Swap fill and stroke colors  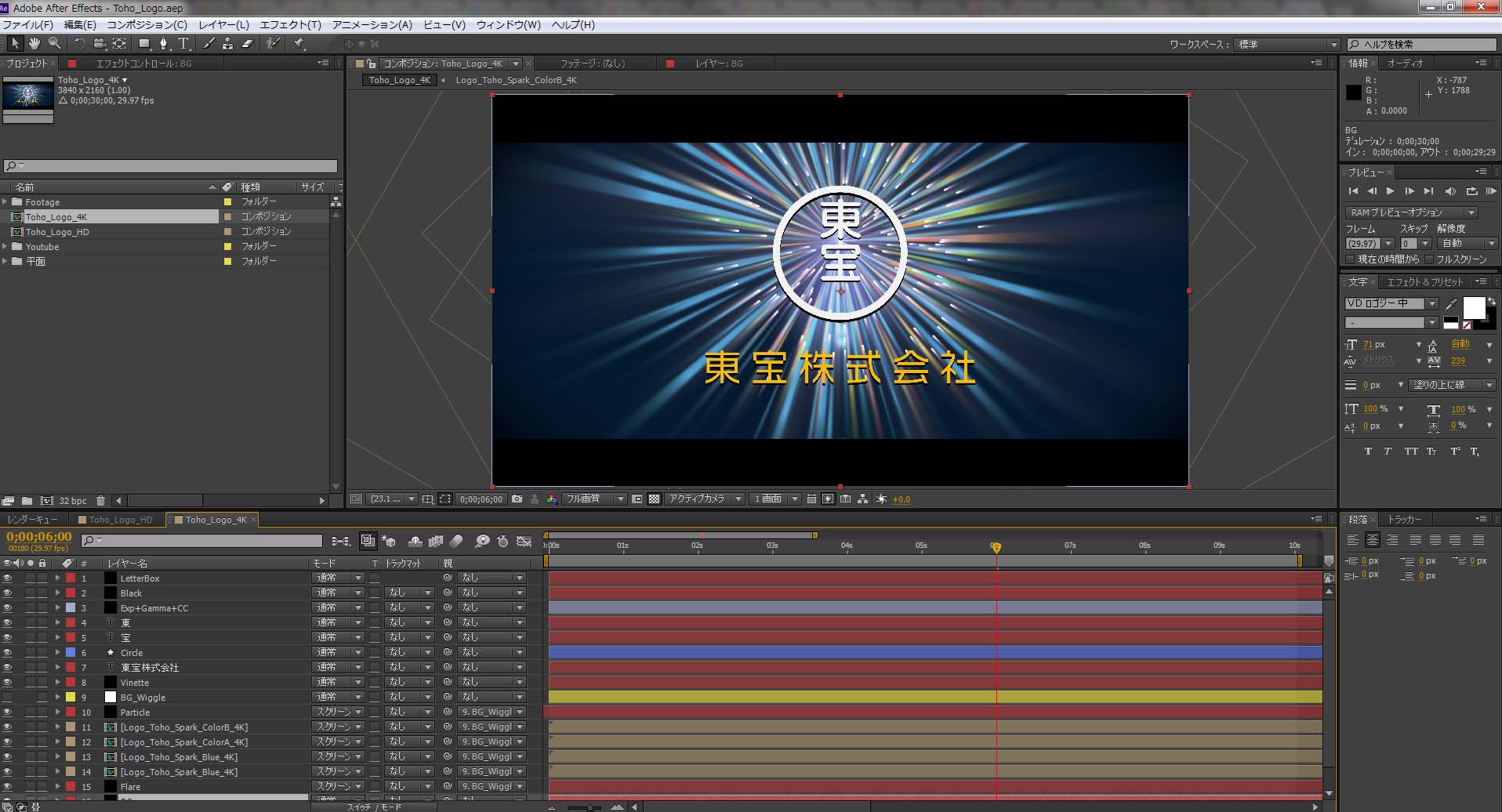1491,301
